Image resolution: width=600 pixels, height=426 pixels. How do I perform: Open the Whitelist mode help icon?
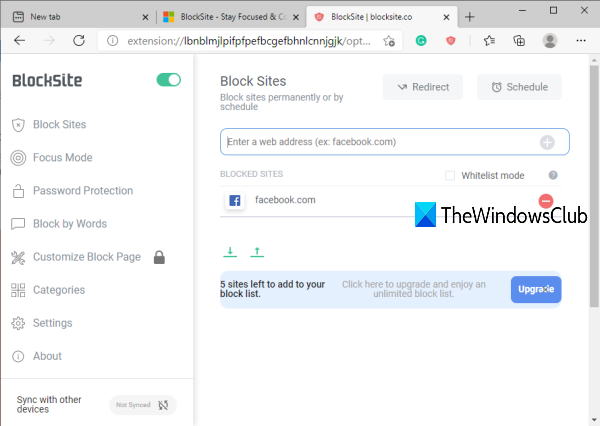click(x=553, y=176)
